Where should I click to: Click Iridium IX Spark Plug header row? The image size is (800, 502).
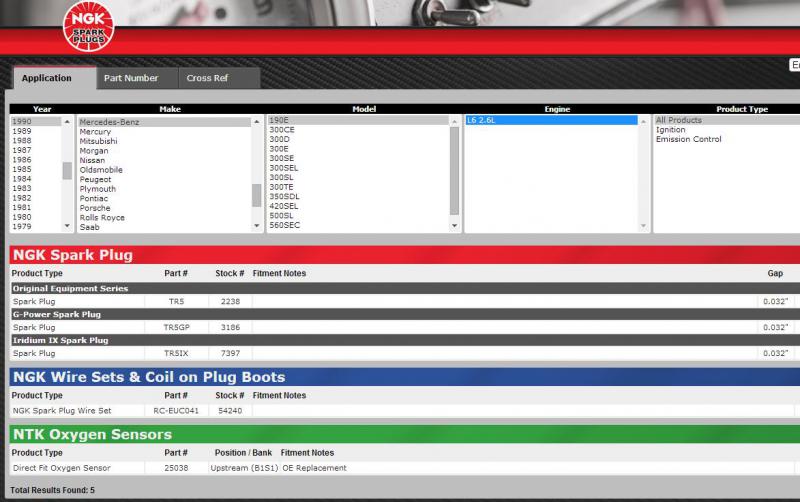[405, 341]
